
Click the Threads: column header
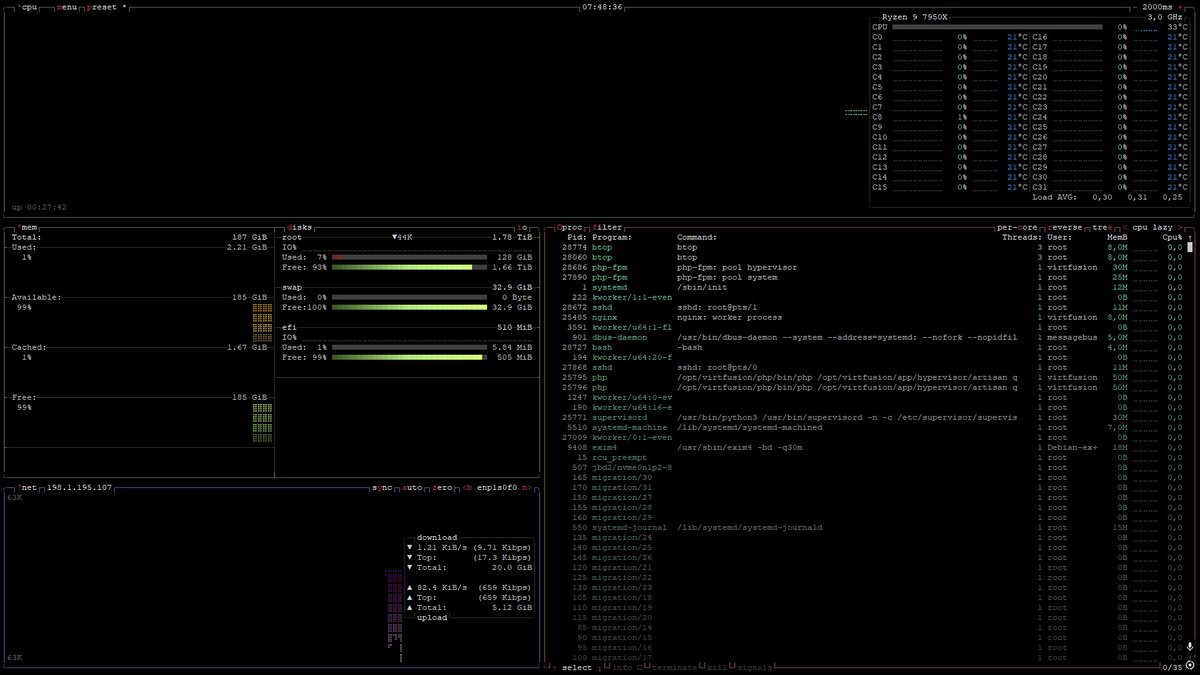point(1022,237)
